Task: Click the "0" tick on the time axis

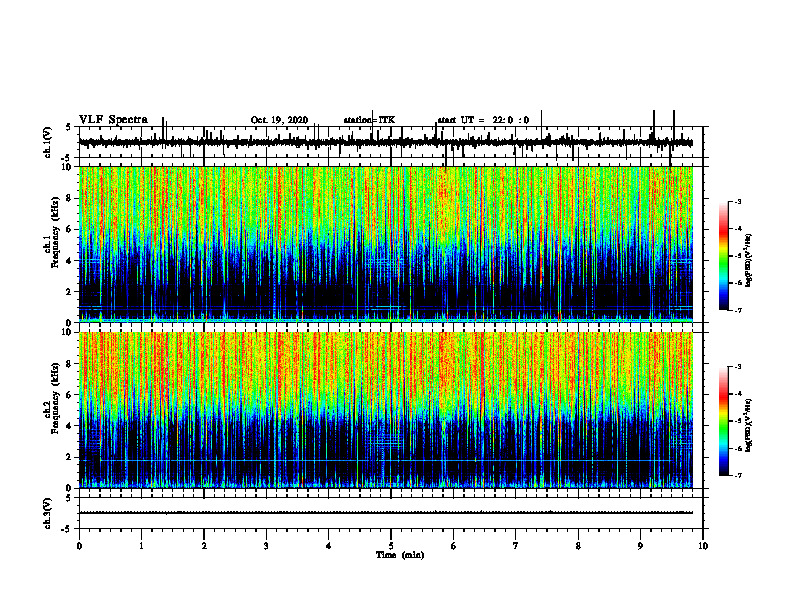Action: click(79, 546)
